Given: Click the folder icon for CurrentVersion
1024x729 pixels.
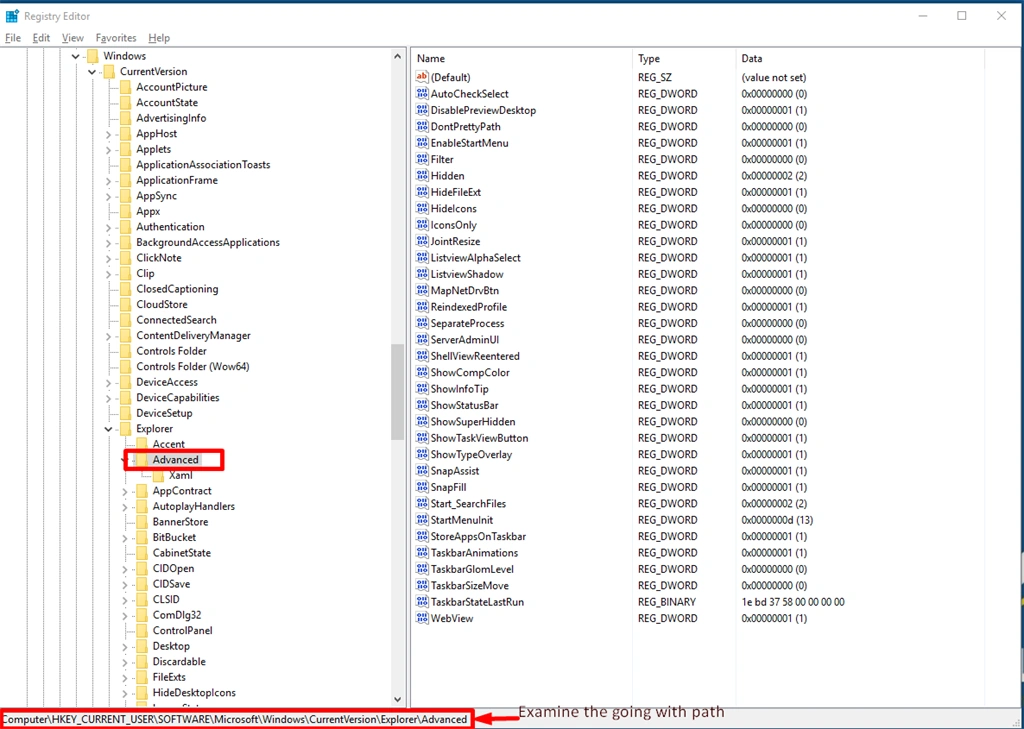Looking at the screenshot, I should point(109,72).
